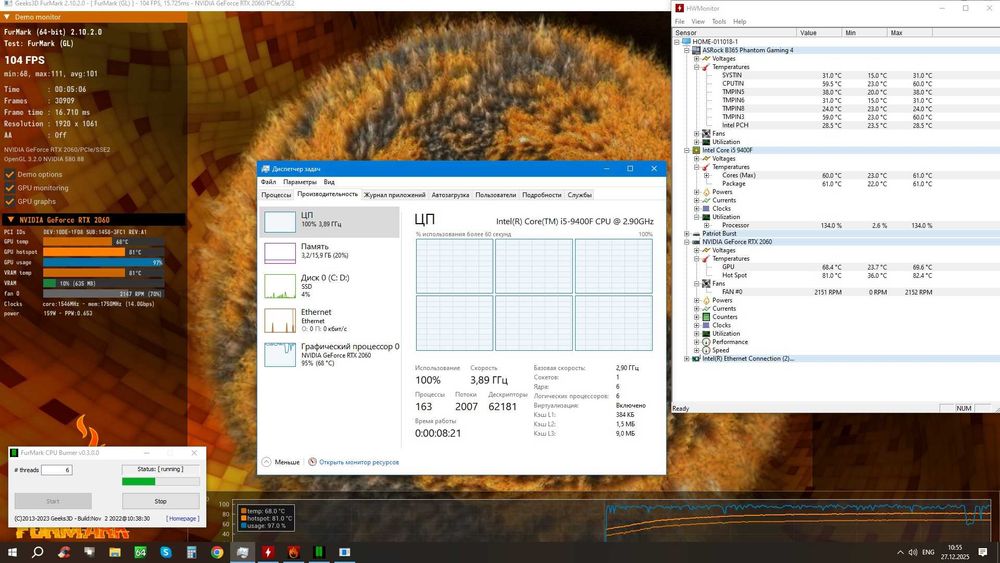Screen dimensions: 1000x563
Task: Expand Currents under NVIDIA GeForce RTX 2060
Action: tap(696, 309)
